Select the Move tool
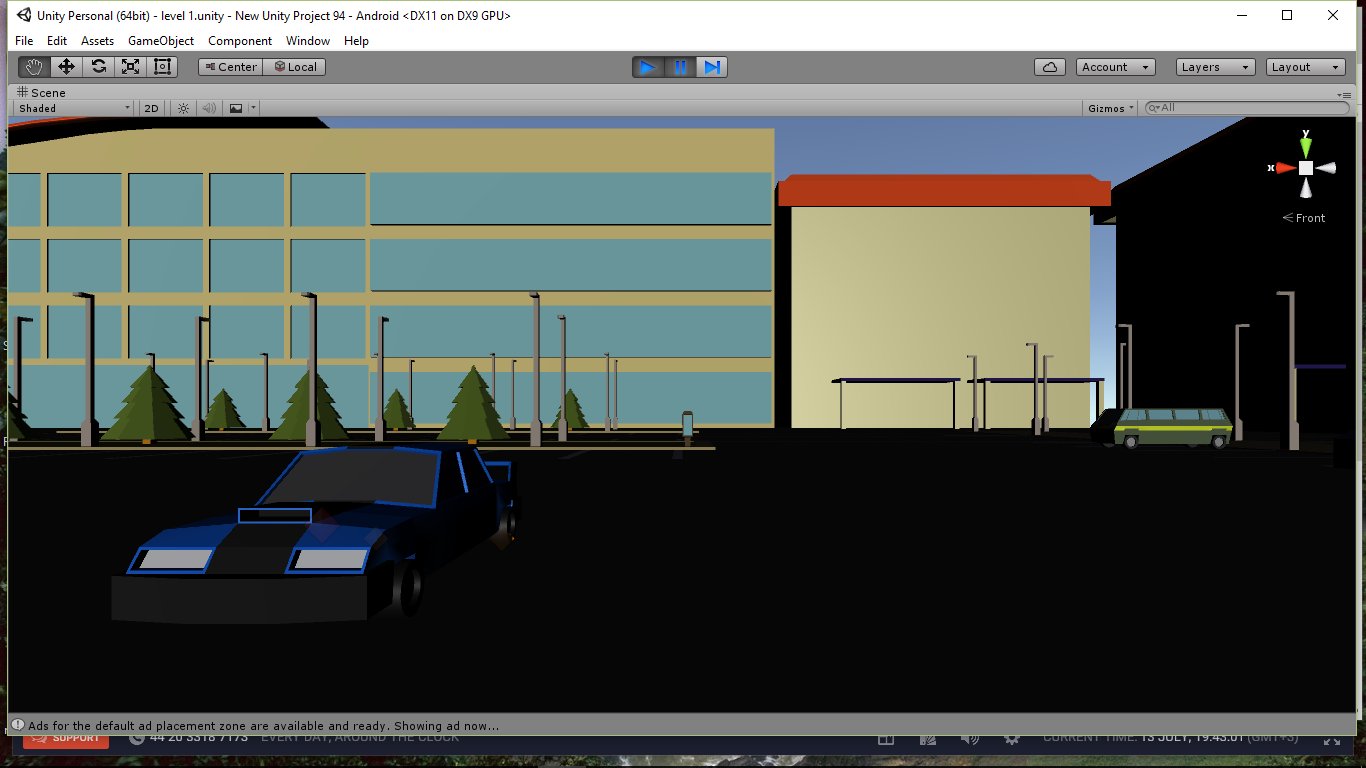The image size is (1366, 768). [x=66, y=66]
